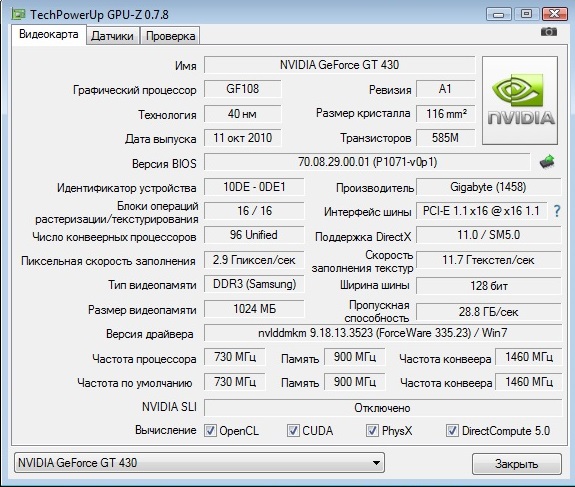This screenshot has height=487, width=575.
Task: Click the Версия BIOS label
Action: click(x=164, y=164)
